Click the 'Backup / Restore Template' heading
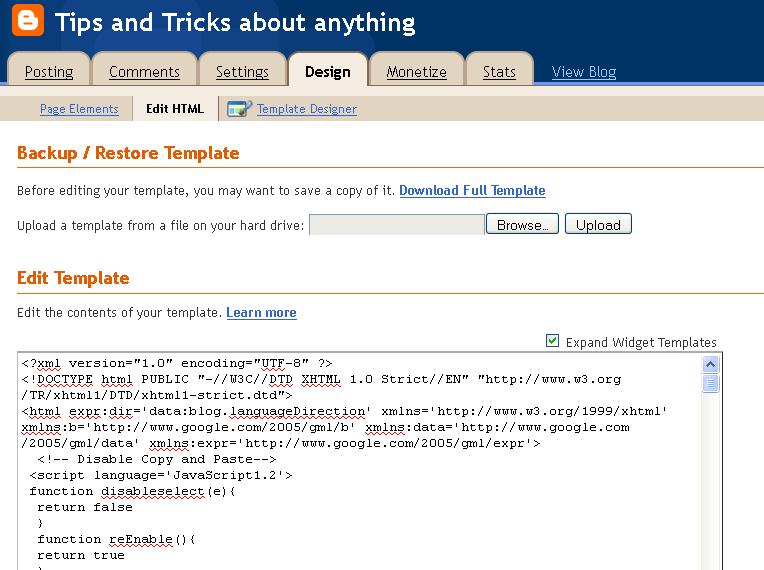The image size is (764, 570). coord(128,153)
